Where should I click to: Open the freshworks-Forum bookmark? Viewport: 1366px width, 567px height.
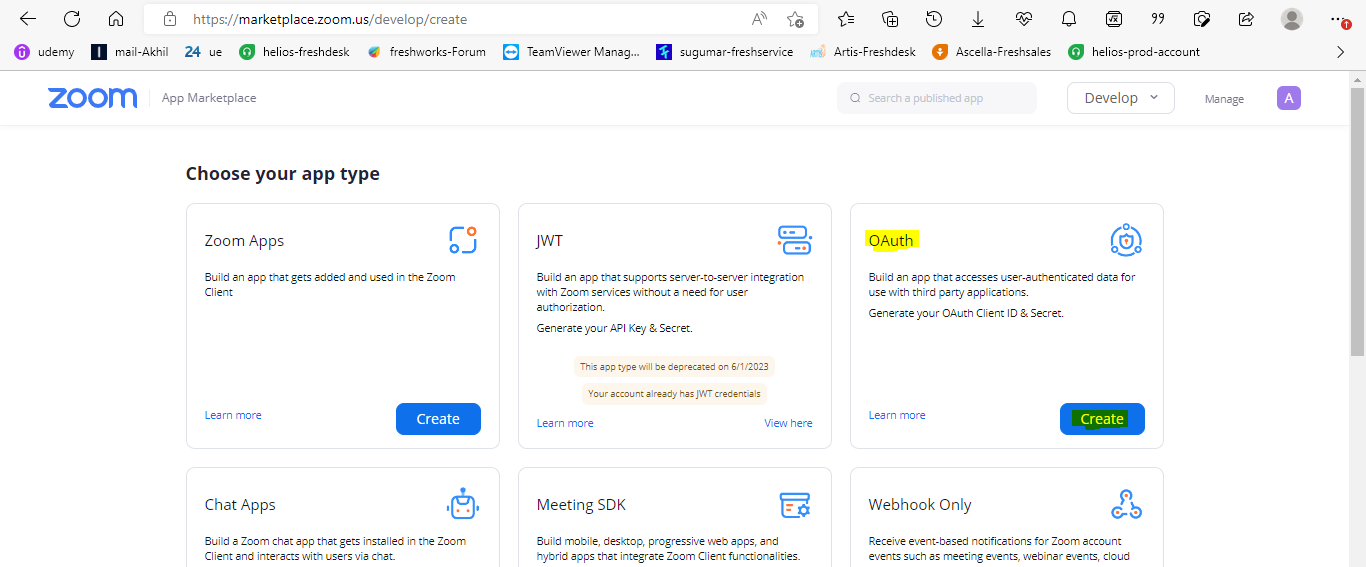(426, 52)
